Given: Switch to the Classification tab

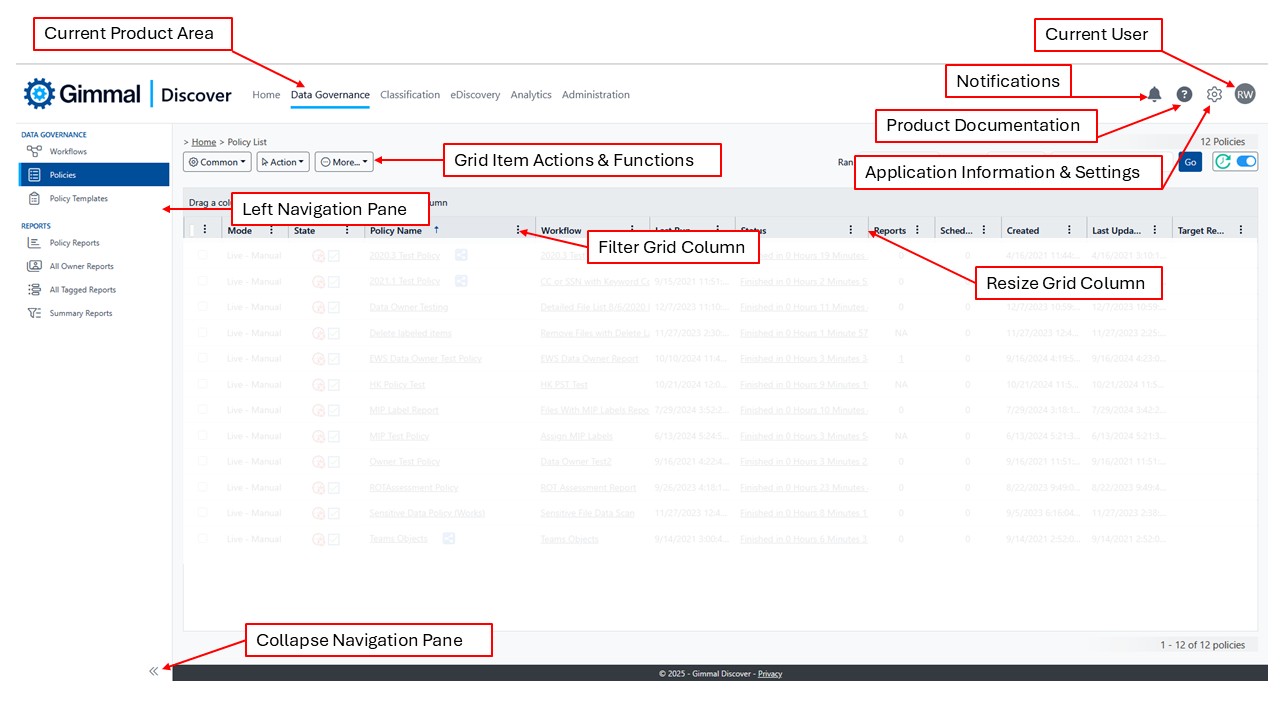Looking at the screenshot, I should (x=410, y=95).
